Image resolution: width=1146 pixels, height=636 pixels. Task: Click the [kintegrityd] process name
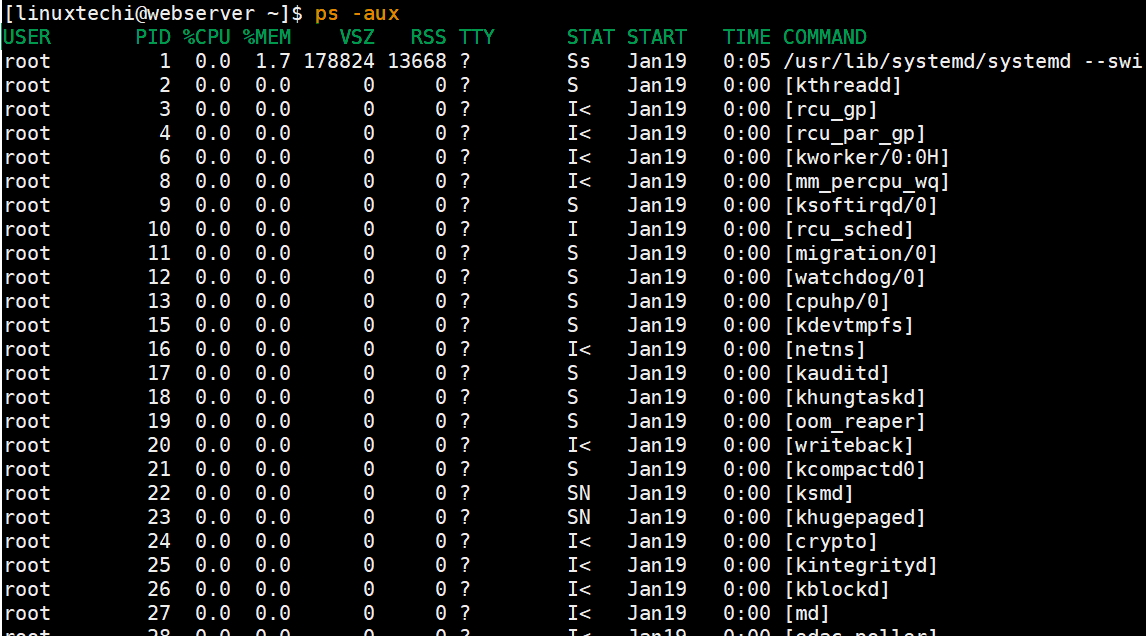[x=860, y=566]
